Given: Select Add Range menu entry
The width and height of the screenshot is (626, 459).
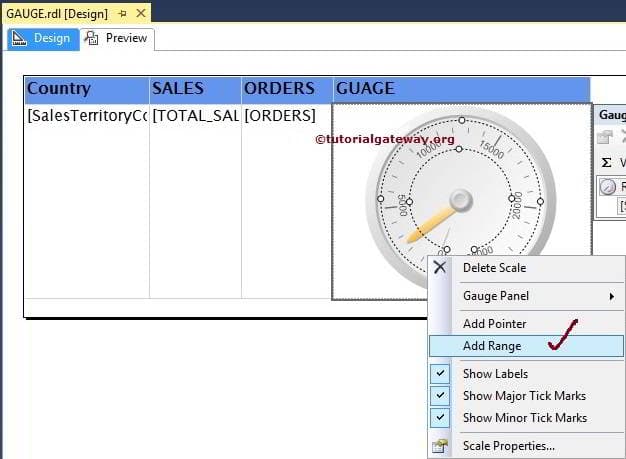Looking at the screenshot, I should pyautogui.click(x=526, y=346).
